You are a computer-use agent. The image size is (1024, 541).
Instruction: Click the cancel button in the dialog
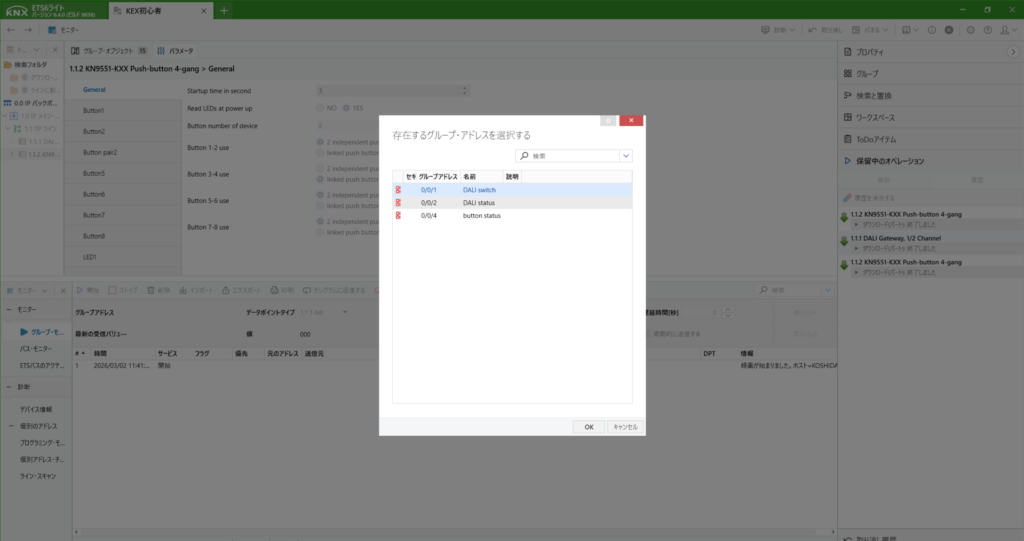pyautogui.click(x=625, y=426)
